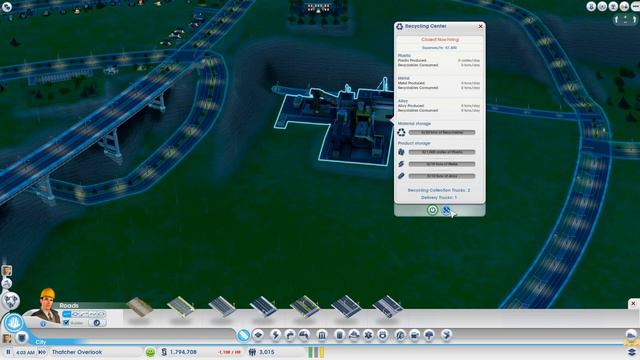Select the bulldozer demolish tool

click(x=631, y=335)
